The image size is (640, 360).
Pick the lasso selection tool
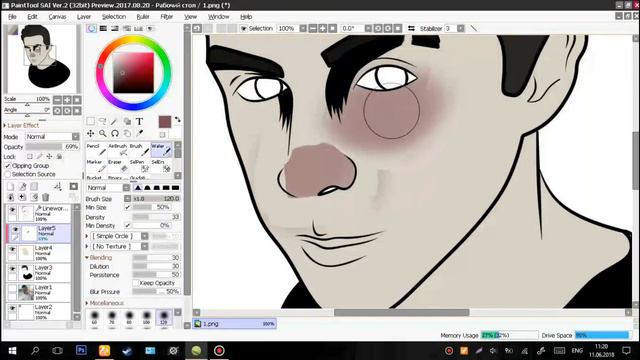(x=102, y=121)
